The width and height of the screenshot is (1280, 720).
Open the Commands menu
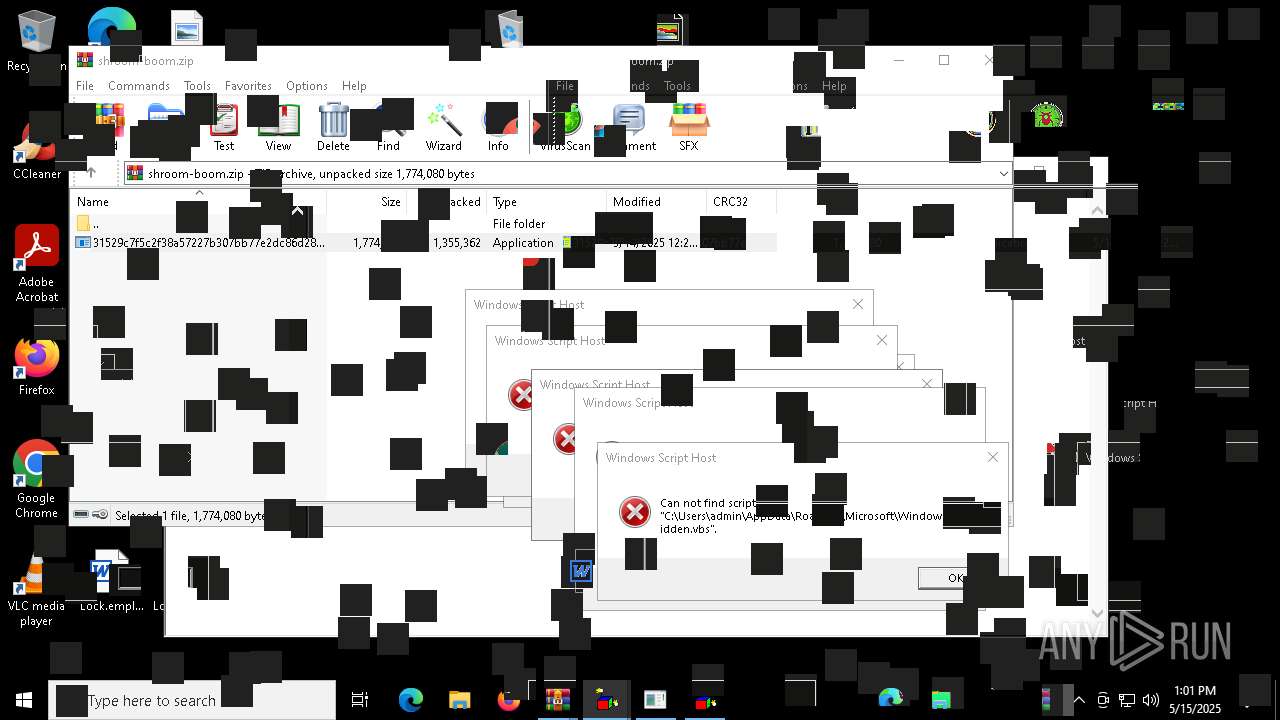[139, 86]
